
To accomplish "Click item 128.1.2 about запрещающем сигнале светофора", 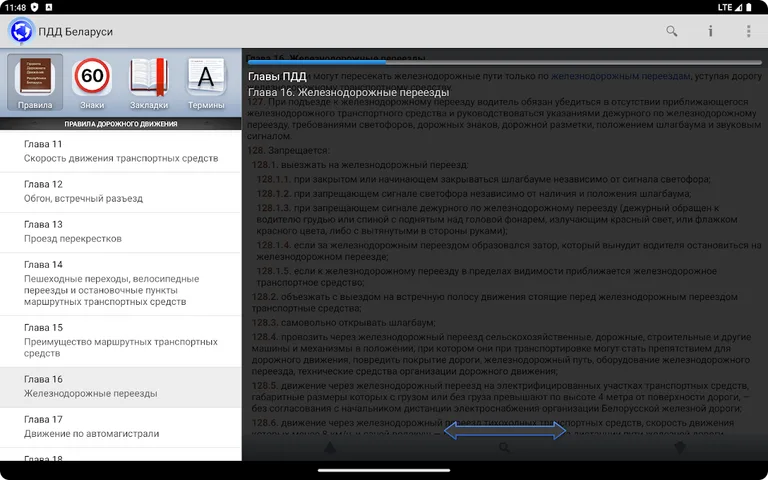I will 474,193.
